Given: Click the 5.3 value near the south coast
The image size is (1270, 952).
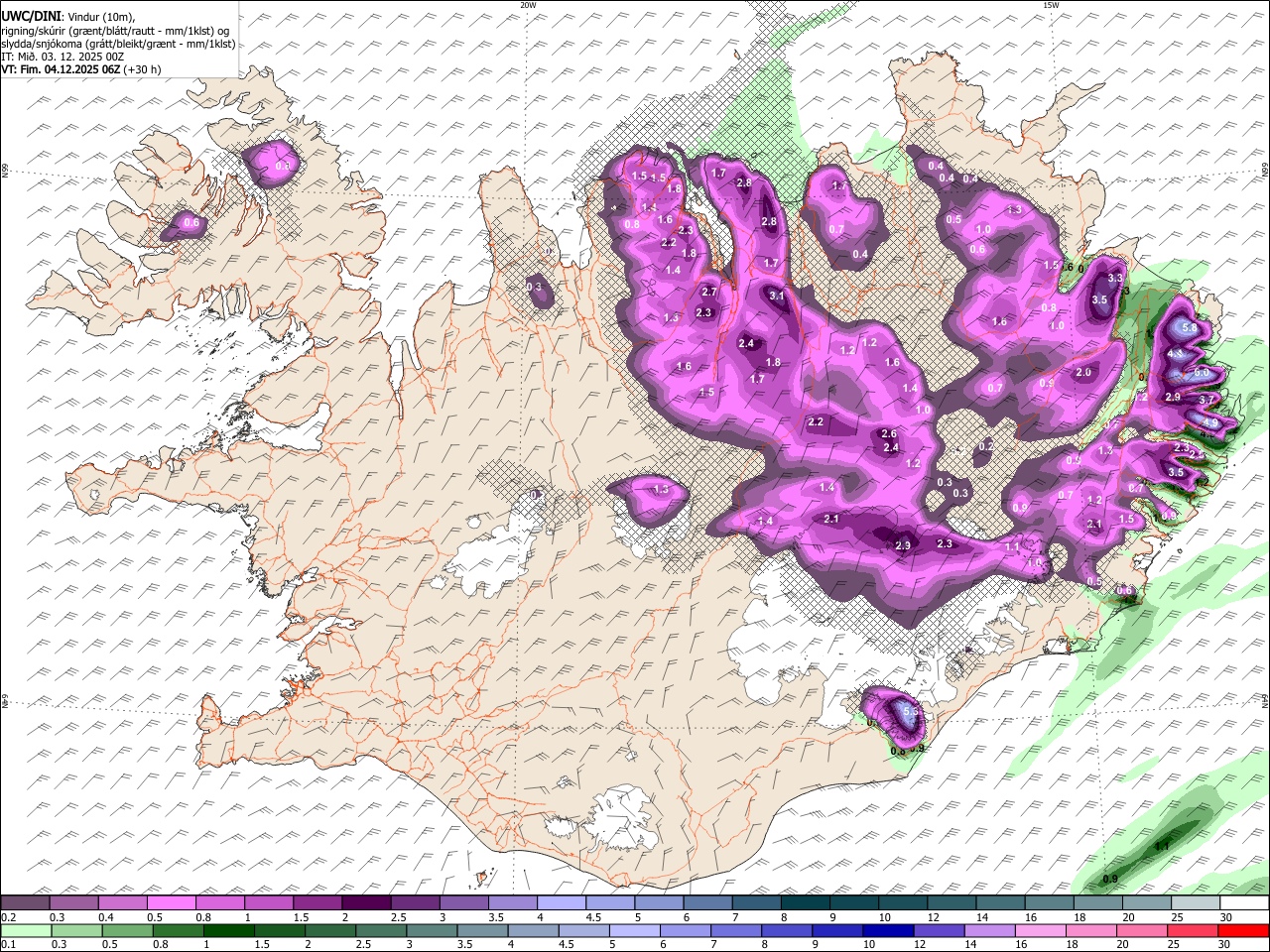Looking at the screenshot, I should click(913, 712).
